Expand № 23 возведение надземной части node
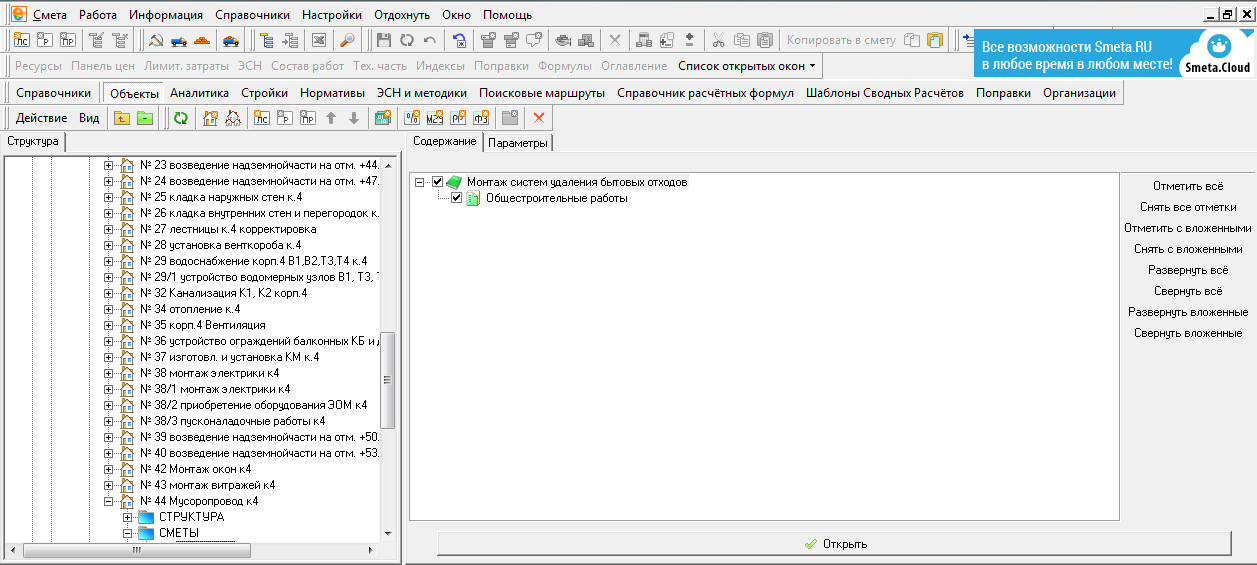 tap(109, 165)
